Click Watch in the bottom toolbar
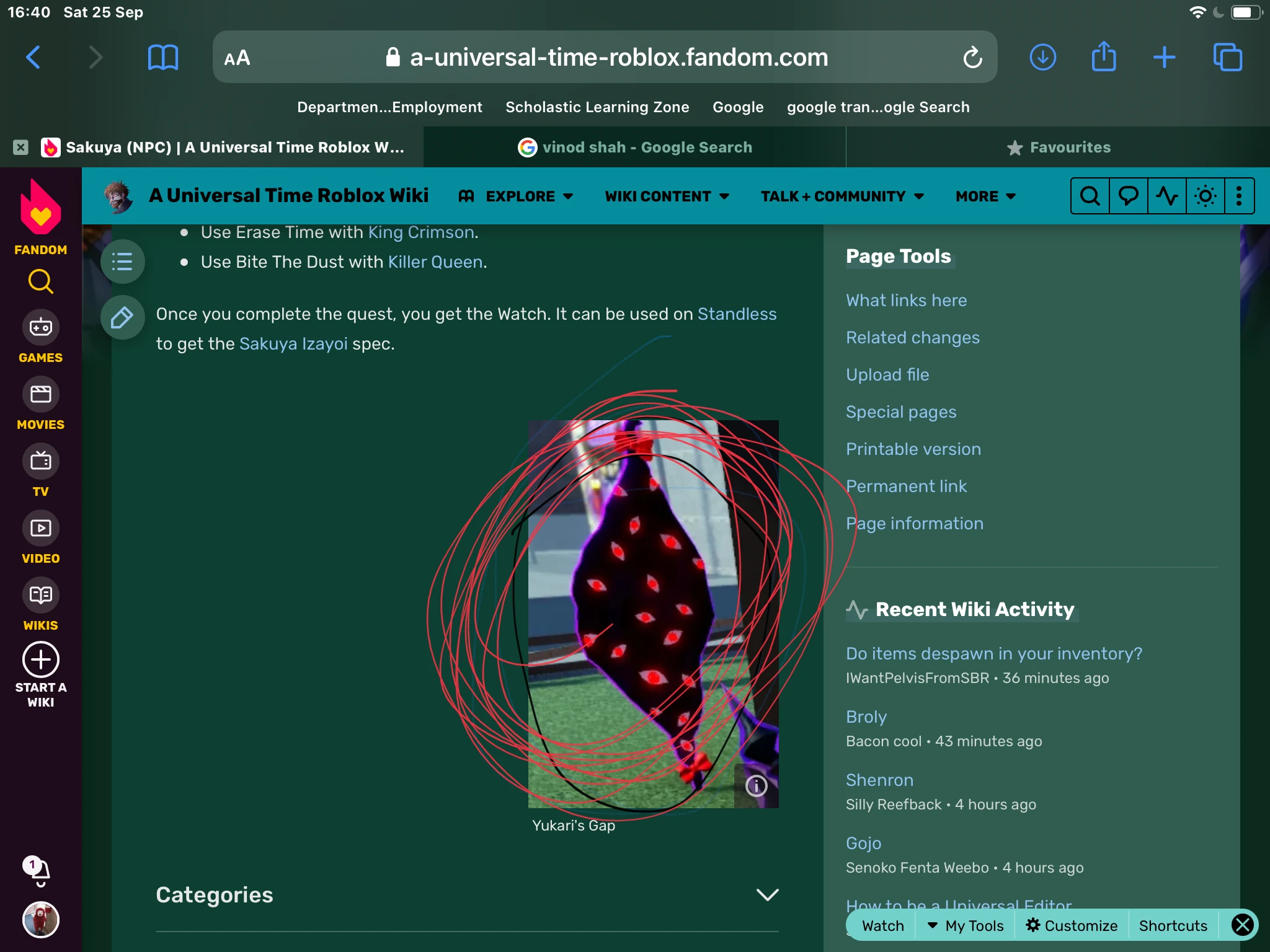This screenshot has width=1270, height=952. (x=882, y=925)
